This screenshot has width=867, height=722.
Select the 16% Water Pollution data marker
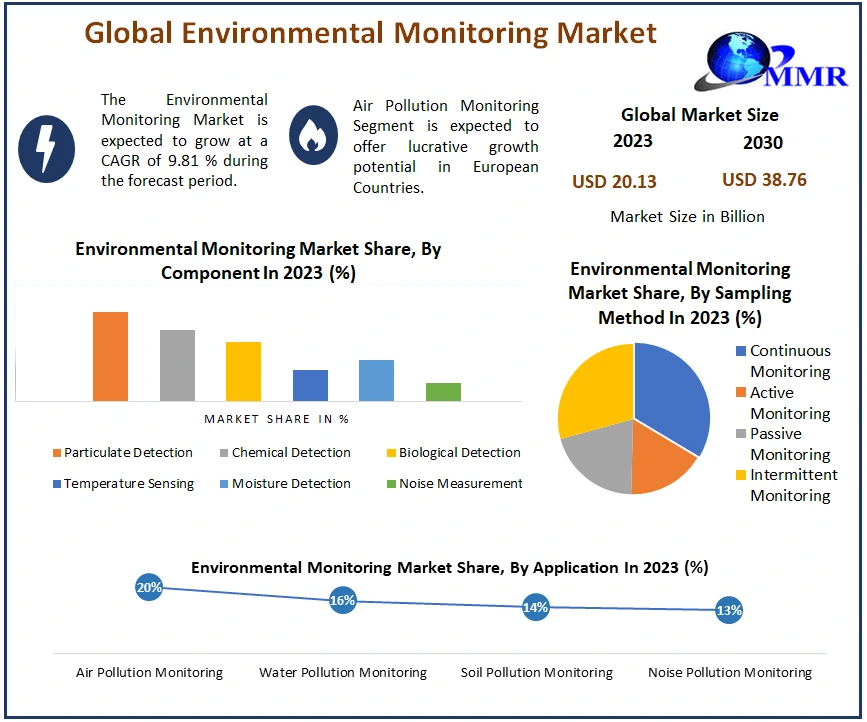click(342, 601)
